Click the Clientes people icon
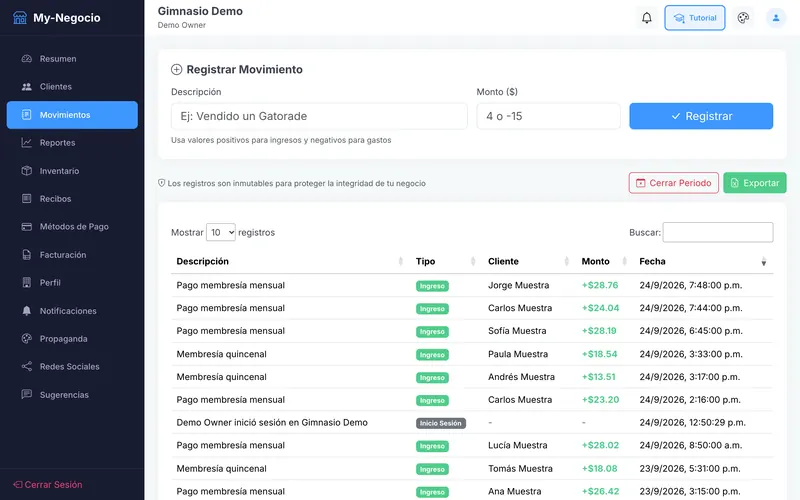800x500 pixels. coord(27,87)
